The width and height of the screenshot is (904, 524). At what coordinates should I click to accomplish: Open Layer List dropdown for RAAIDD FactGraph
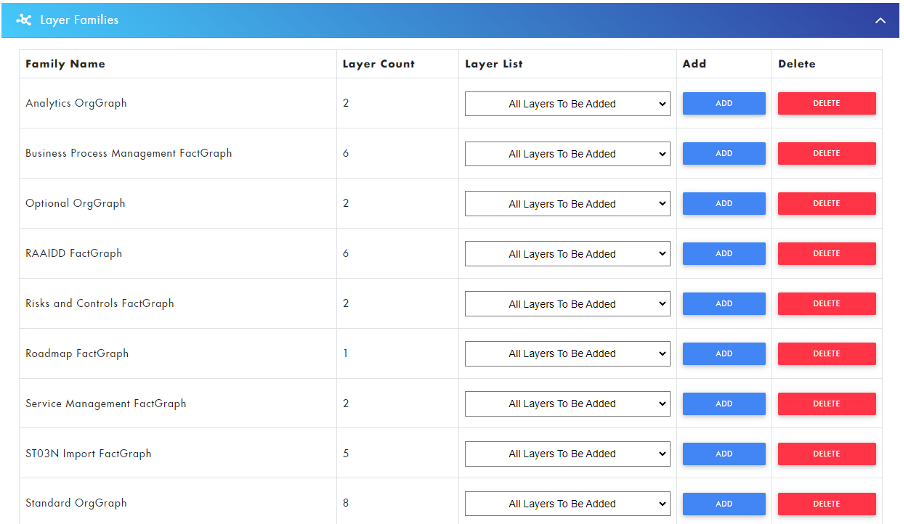tap(567, 254)
